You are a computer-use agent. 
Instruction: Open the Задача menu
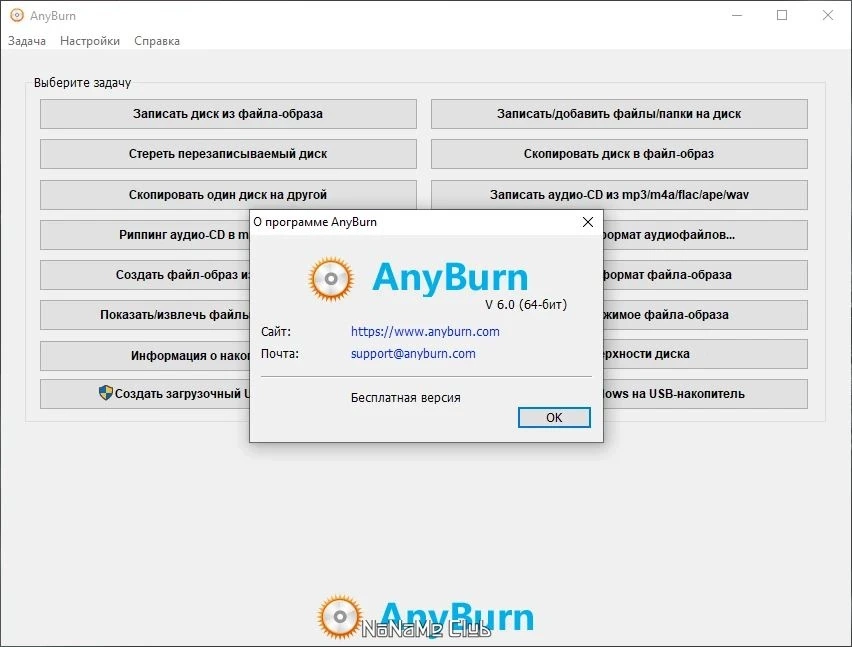27,41
